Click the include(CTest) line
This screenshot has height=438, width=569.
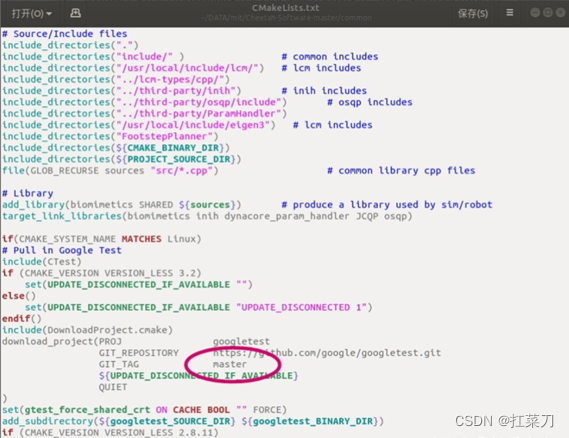point(42,262)
